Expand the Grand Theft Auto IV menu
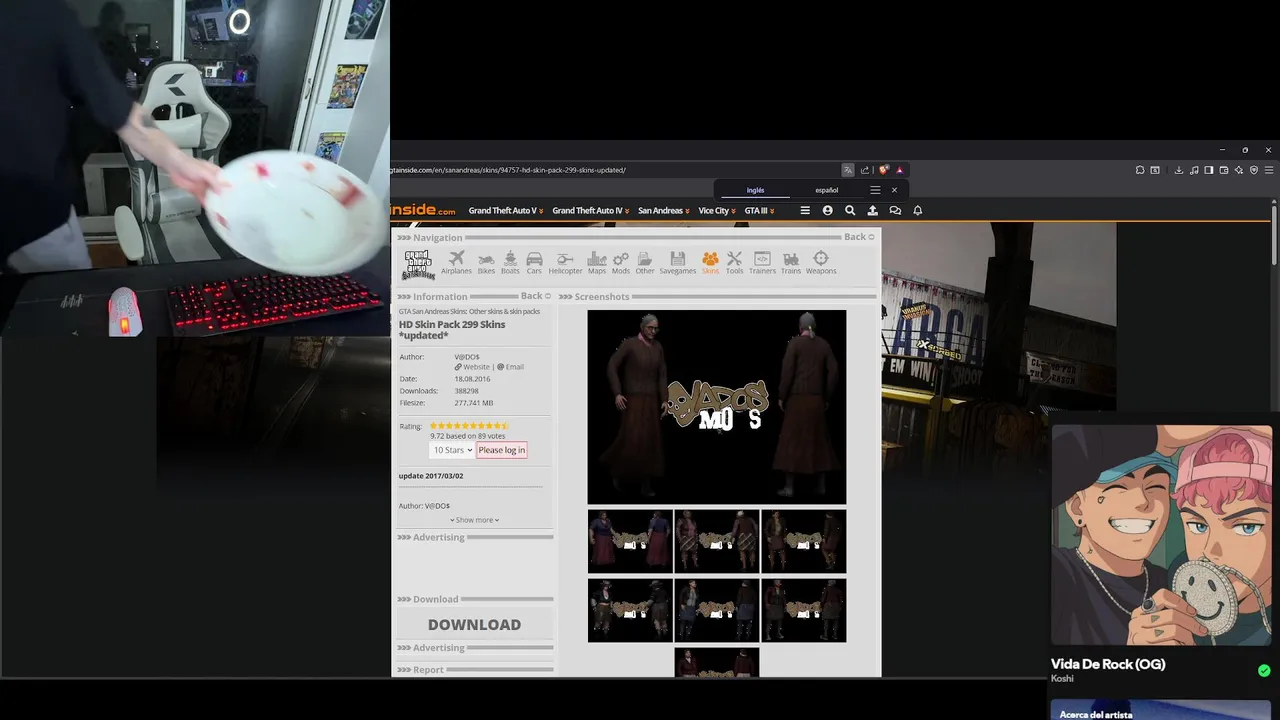1280x720 pixels. [x=591, y=211]
